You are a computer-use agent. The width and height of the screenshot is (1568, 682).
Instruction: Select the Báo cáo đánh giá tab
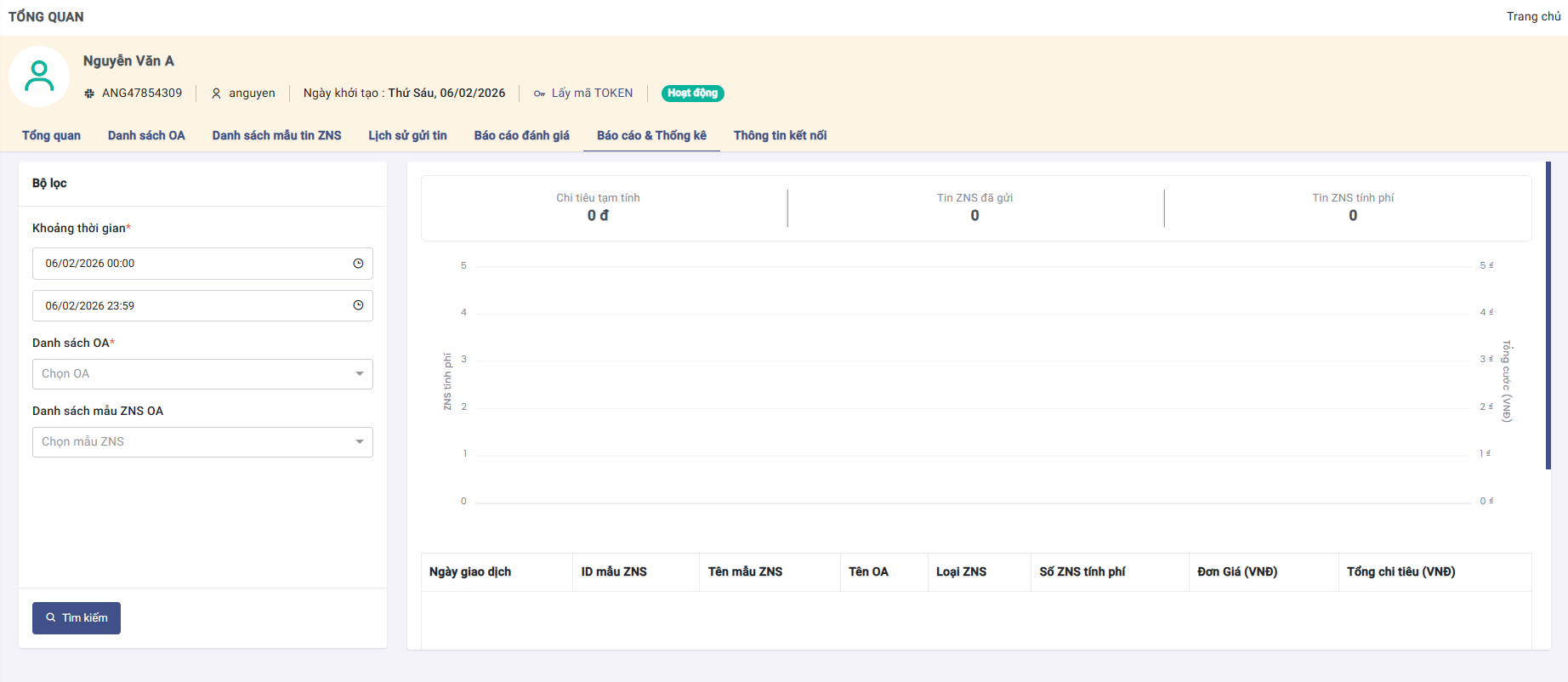point(521,135)
